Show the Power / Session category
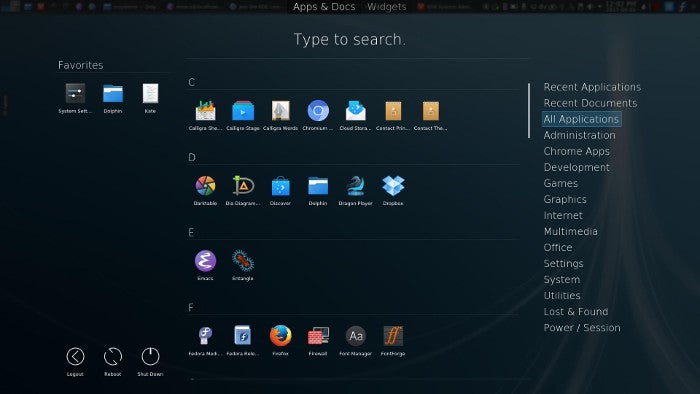 coord(582,328)
